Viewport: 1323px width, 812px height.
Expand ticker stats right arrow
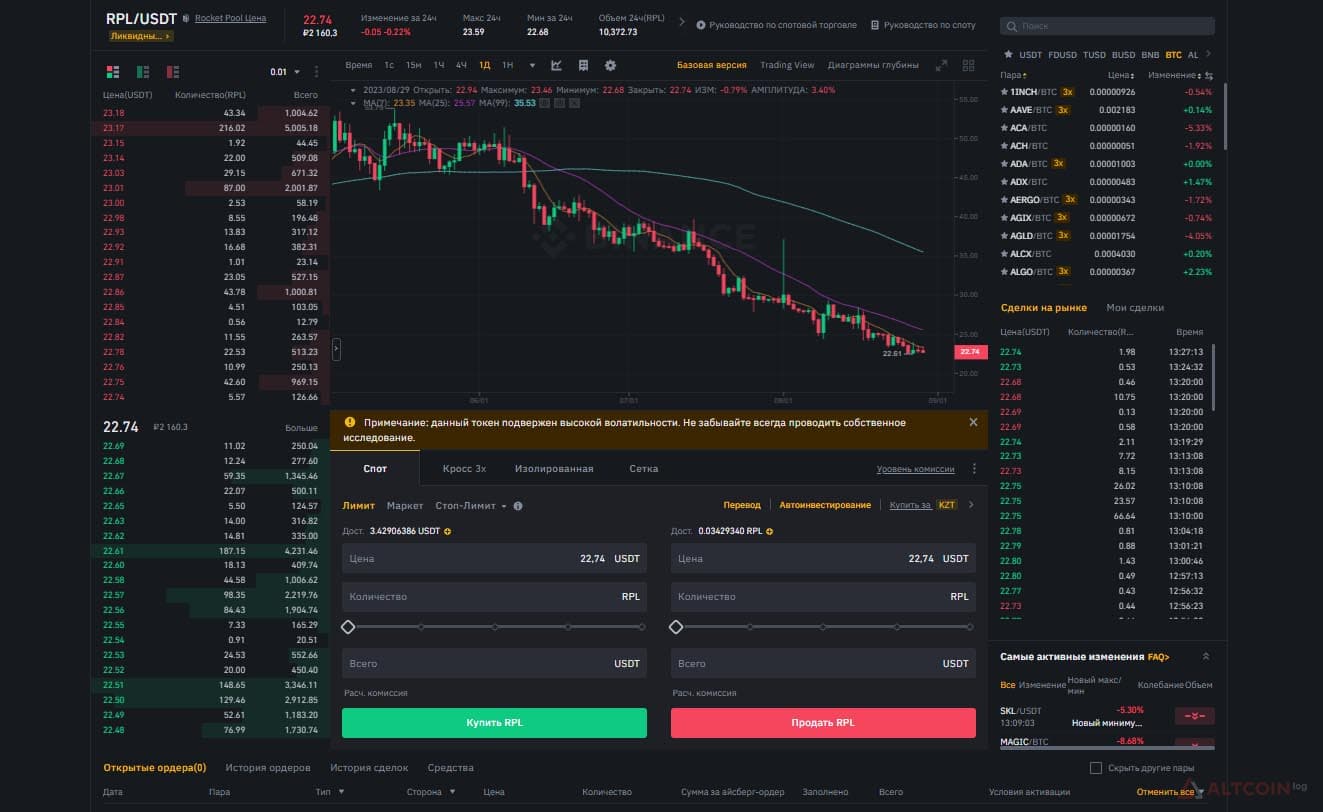[x=682, y=22]
